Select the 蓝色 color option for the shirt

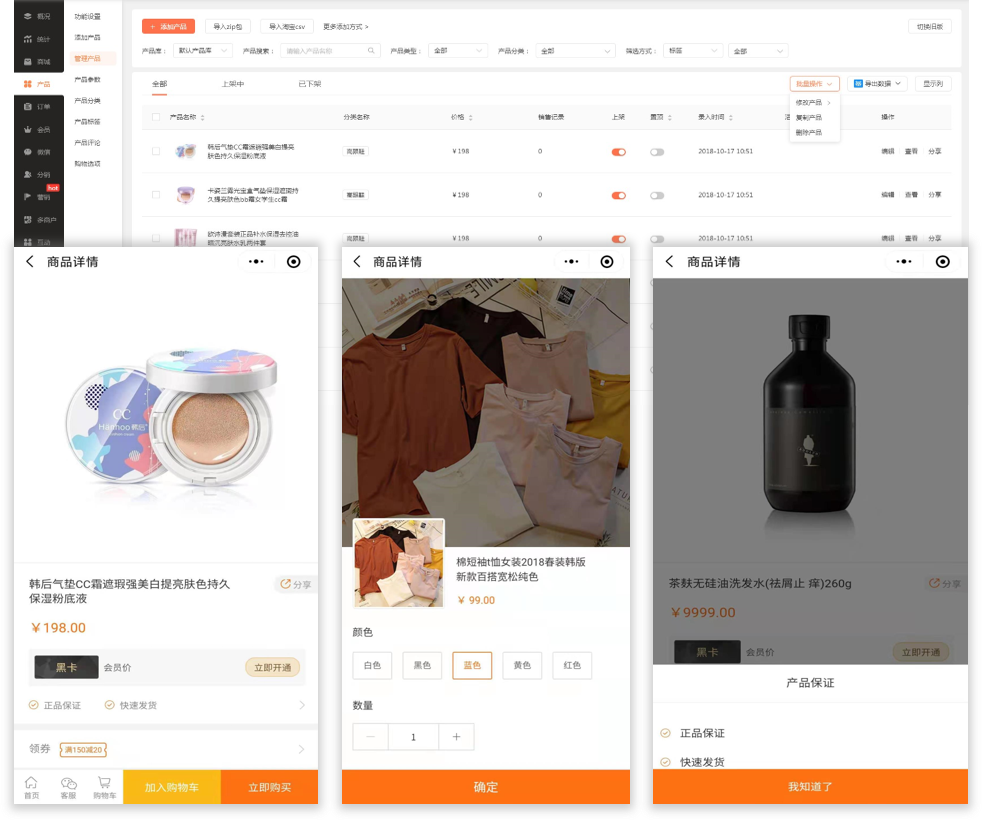click(x=471, y=664)
